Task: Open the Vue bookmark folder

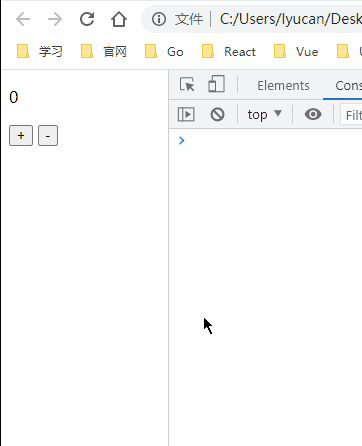Action: point(296,52)
